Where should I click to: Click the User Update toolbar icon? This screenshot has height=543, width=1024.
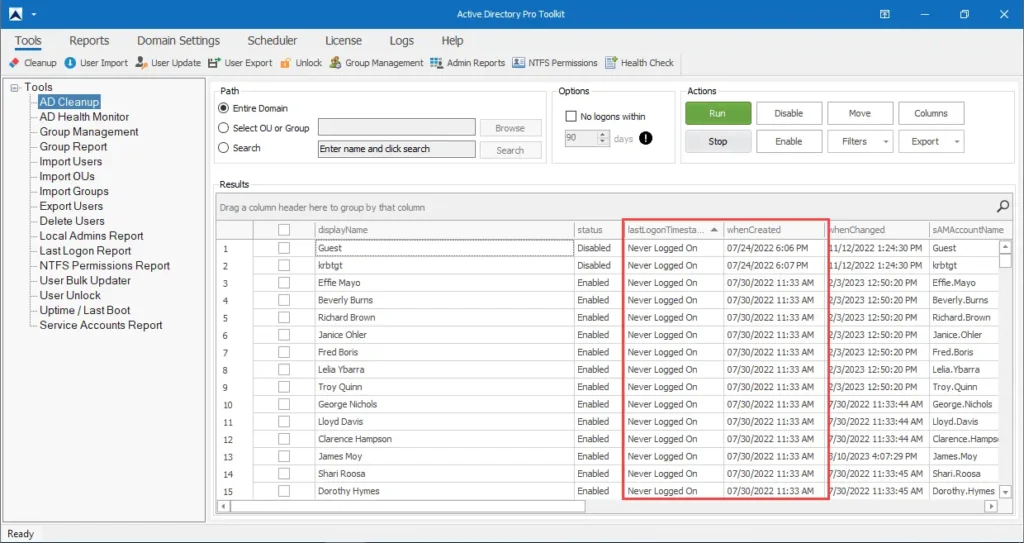[x=141, y=63]
